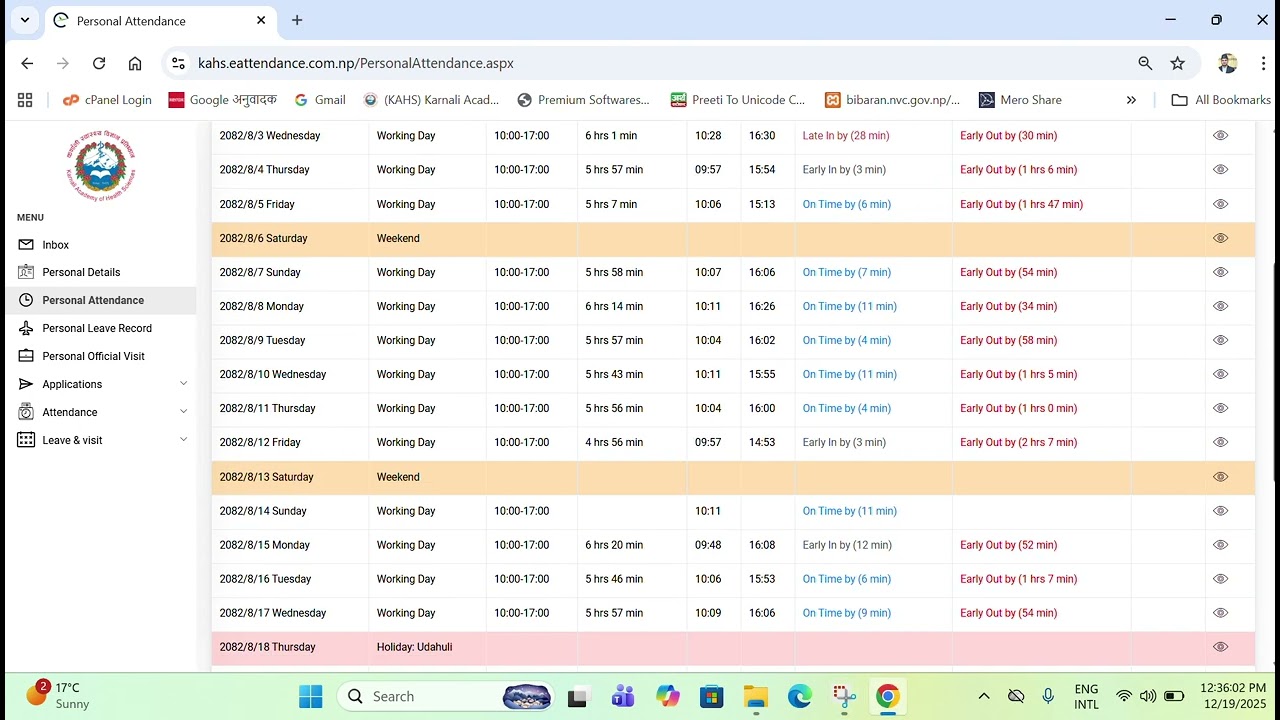View details eye icon for 2082/8/12 Friday
Screen dimensions: 1280x720
pos(1220,442)
